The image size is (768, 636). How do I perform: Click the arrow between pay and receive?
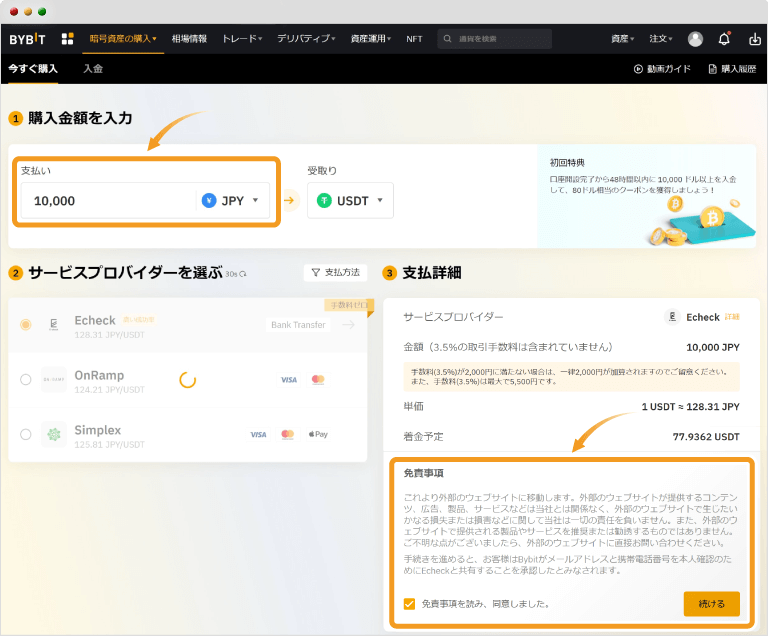(289, 200)
